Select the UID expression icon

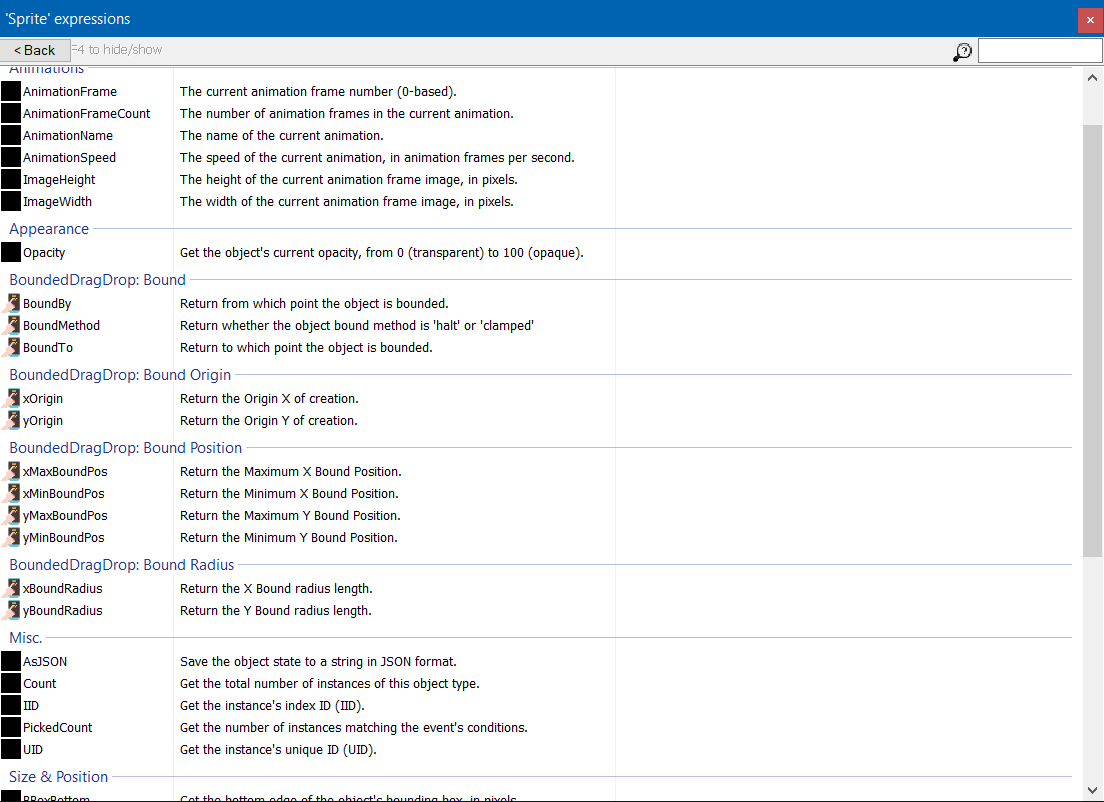tap(11, 749)
